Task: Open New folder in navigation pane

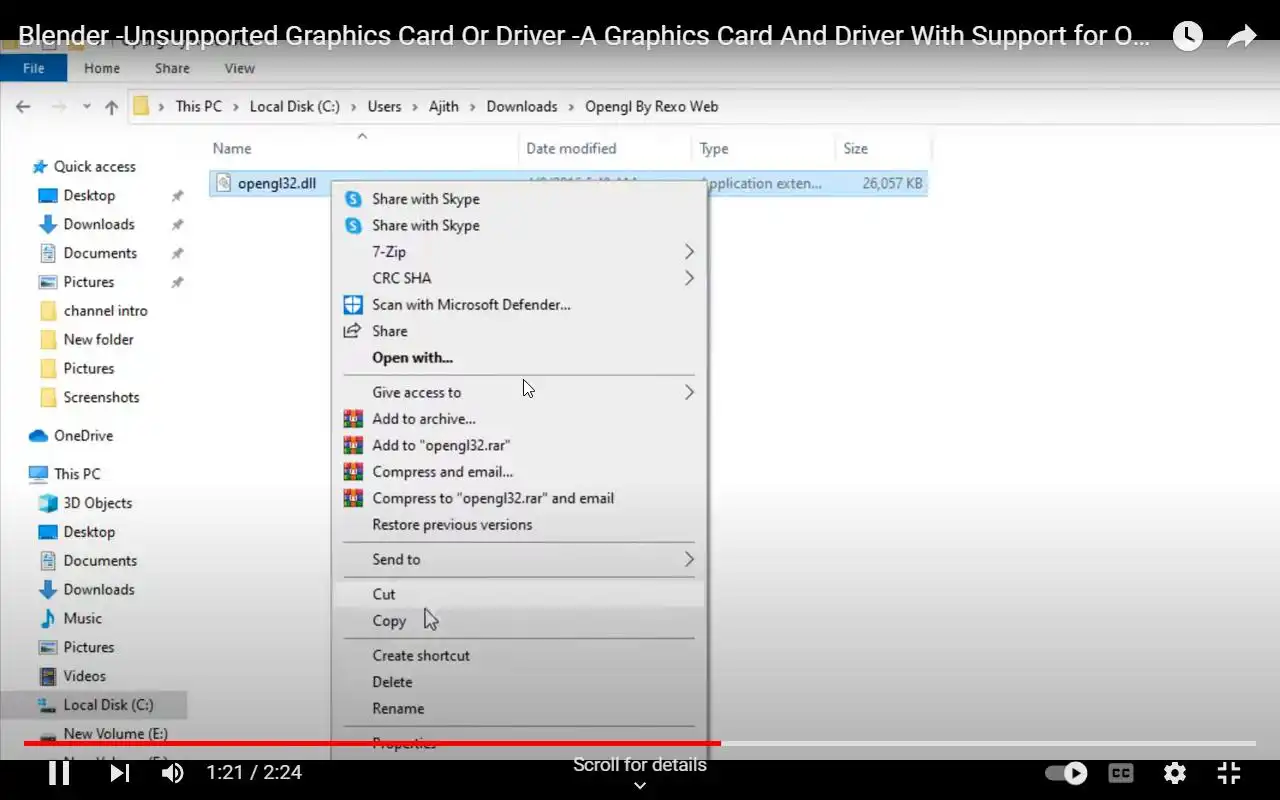Action: coord(98,340)
